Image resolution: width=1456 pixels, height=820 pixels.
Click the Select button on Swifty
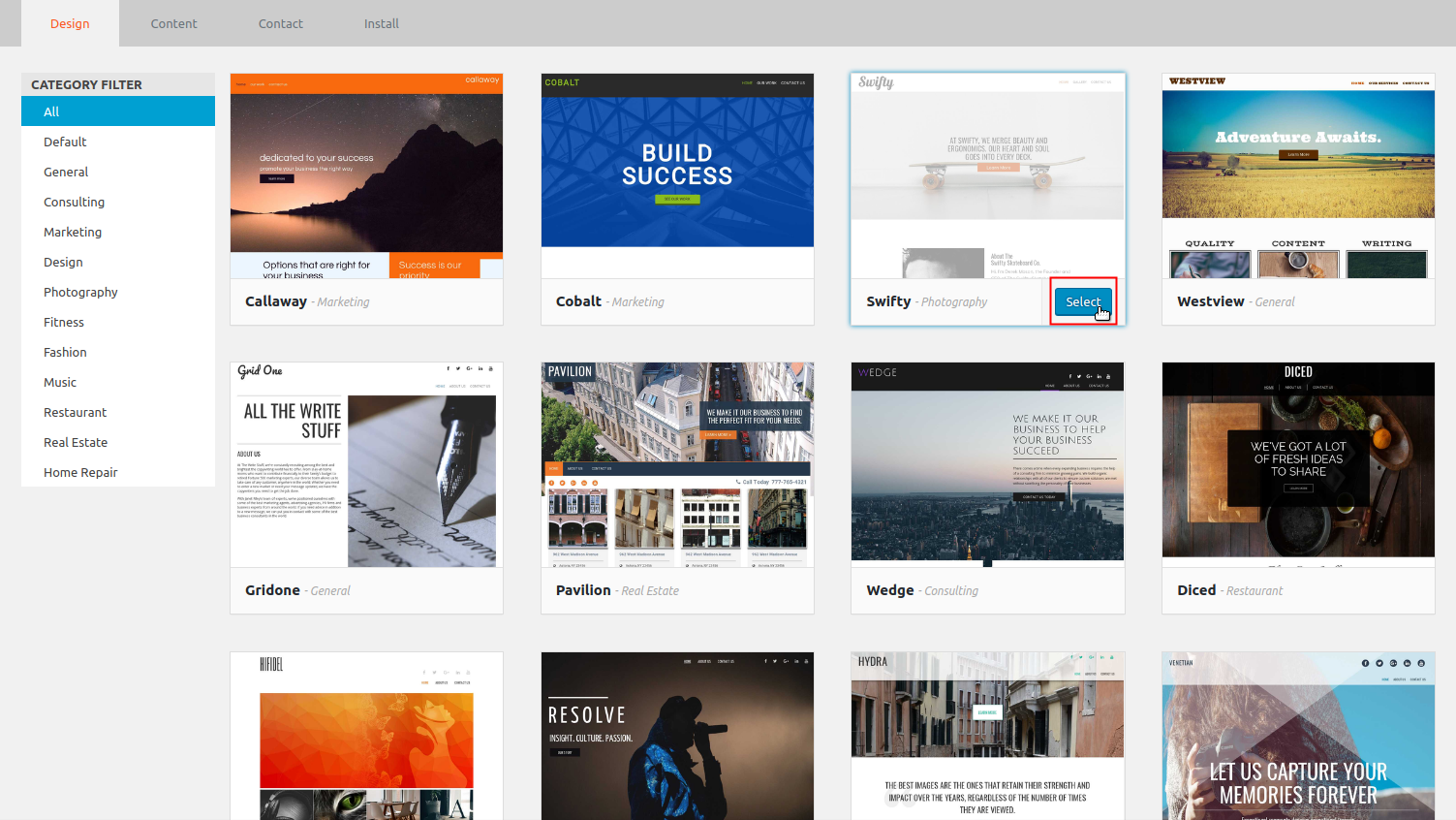click(1082, 301)
